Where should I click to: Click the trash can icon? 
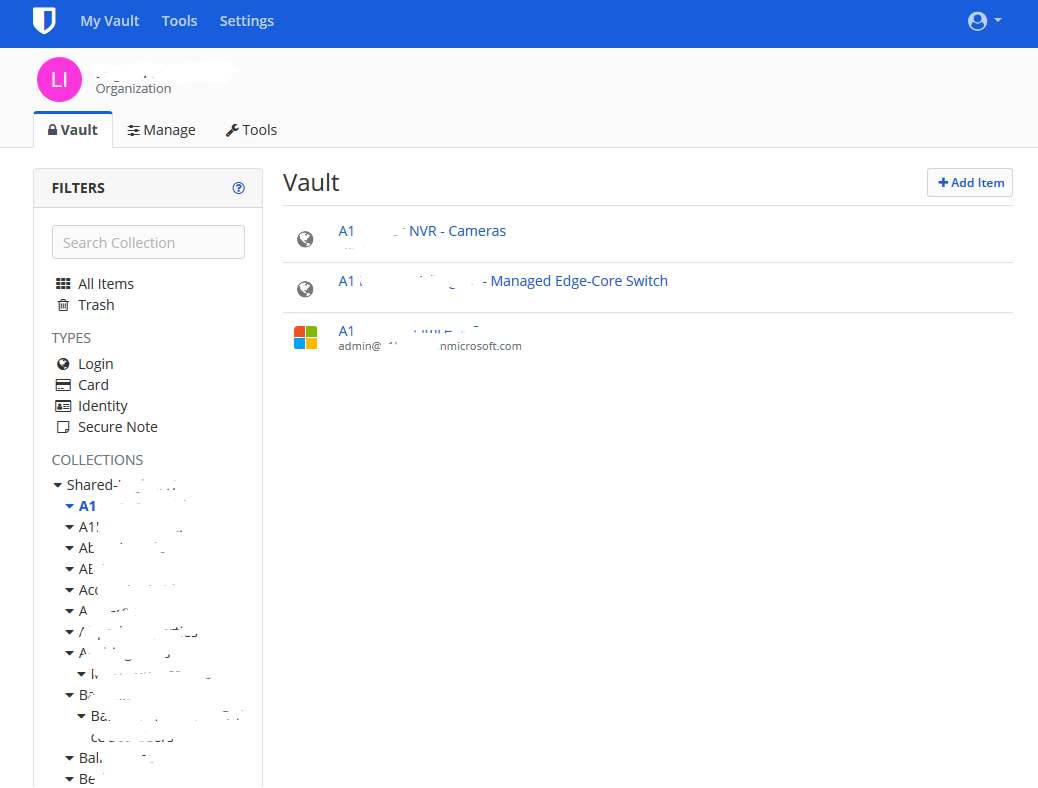click(63, 305)
